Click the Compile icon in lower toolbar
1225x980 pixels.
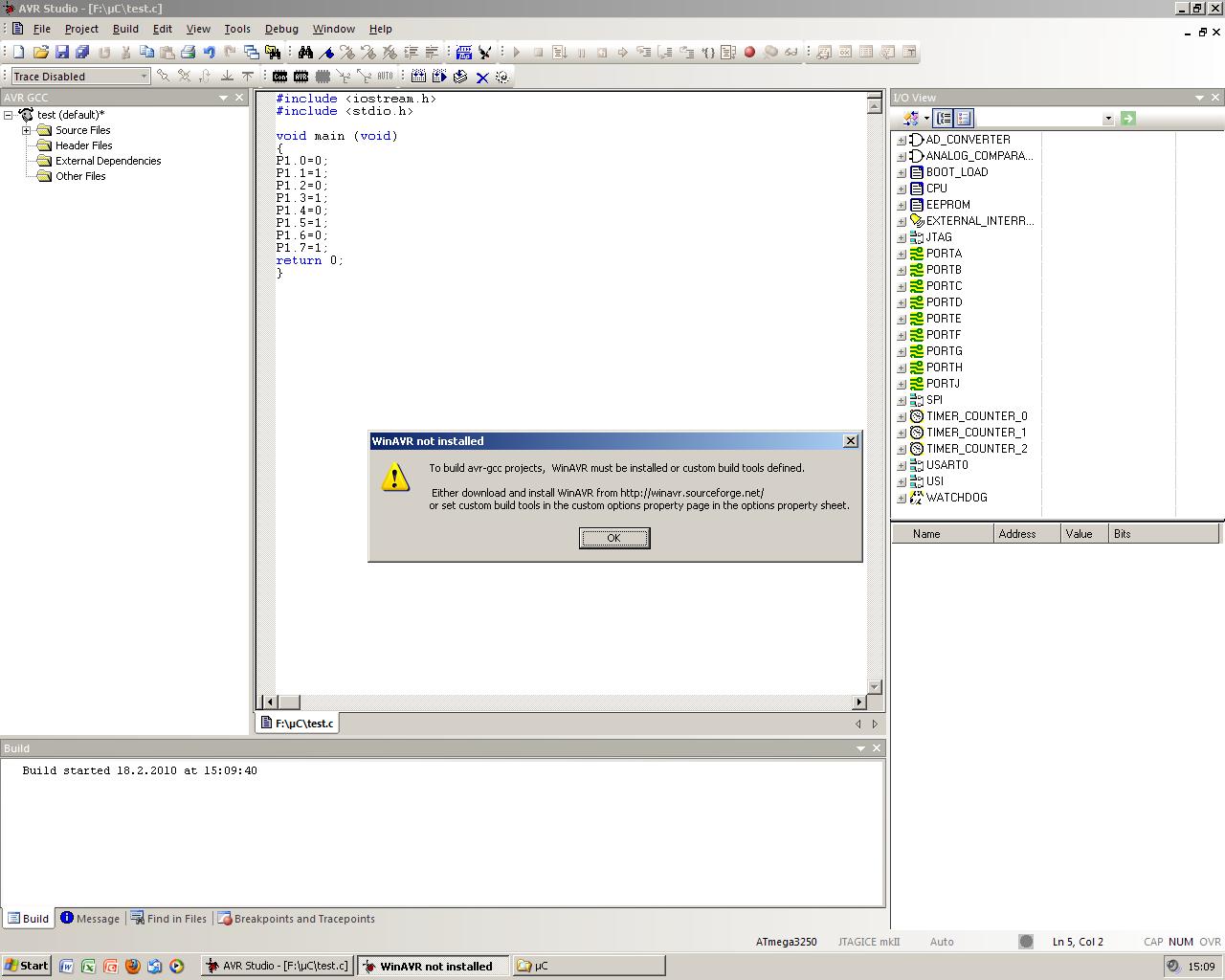coord(460,77)
